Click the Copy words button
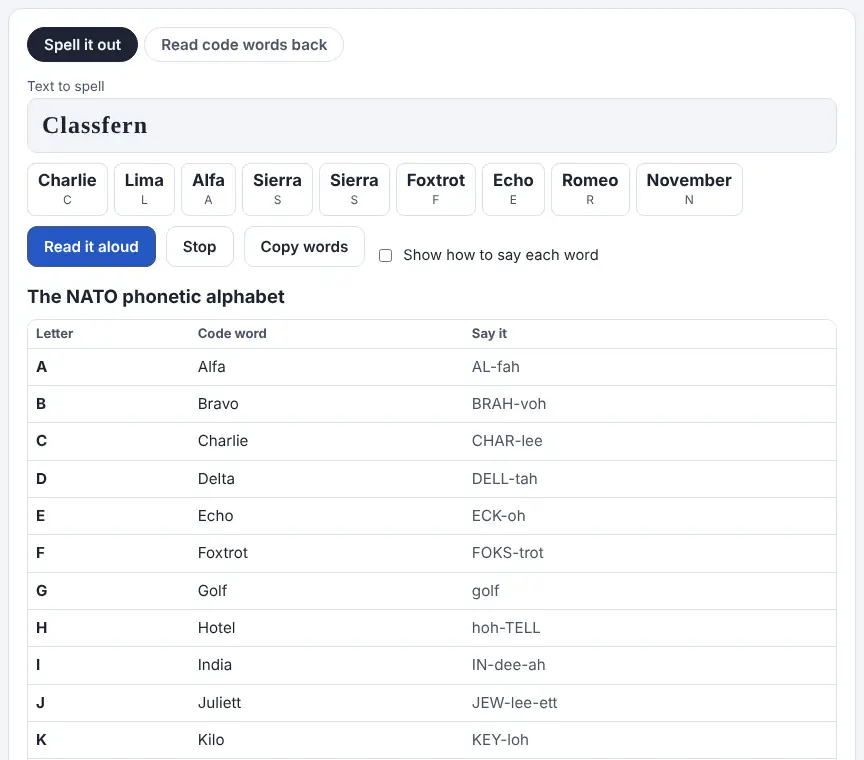Viewport: 864px width, 760px height. point(304,246)
